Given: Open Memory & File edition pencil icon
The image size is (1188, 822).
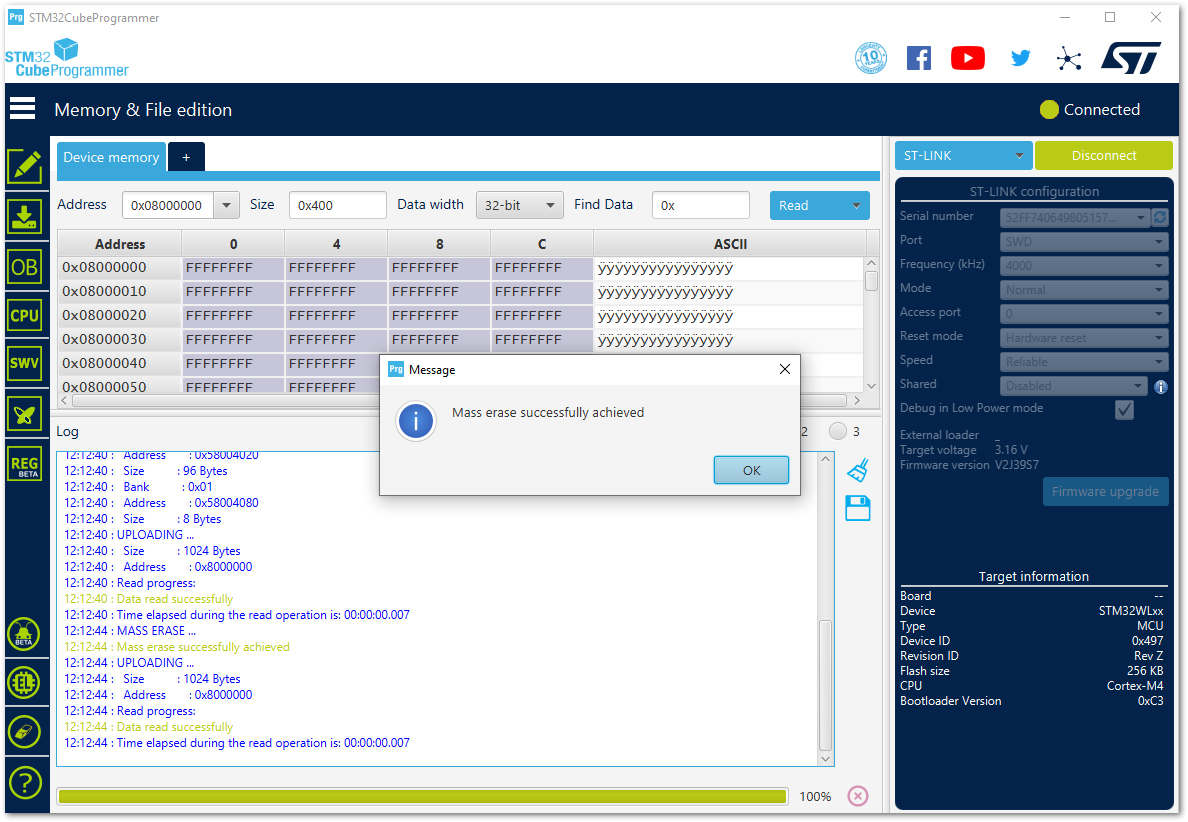Looking at the screenshot, I should (25, 166).
